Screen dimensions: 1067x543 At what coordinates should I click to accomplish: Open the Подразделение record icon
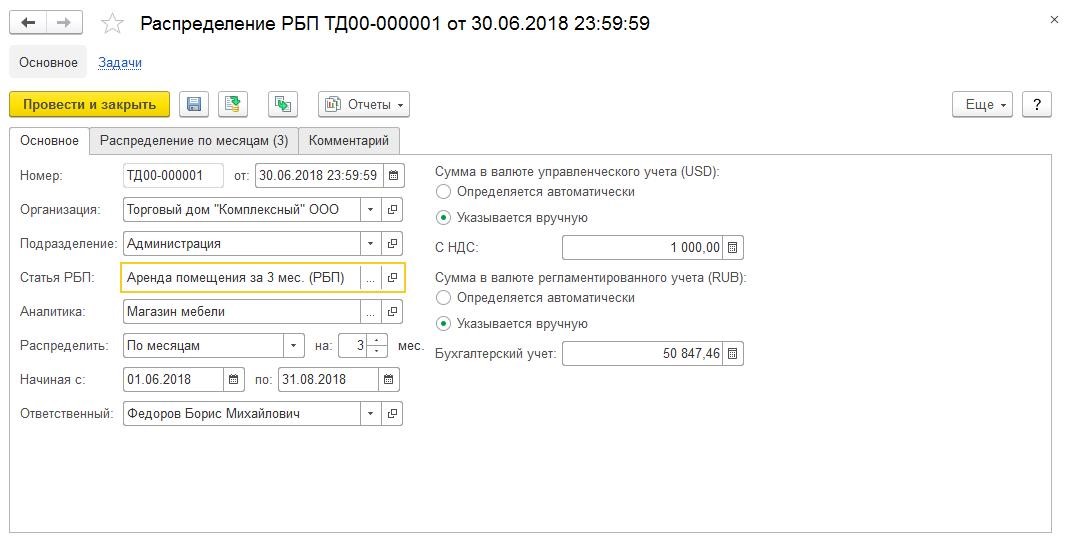392,244
